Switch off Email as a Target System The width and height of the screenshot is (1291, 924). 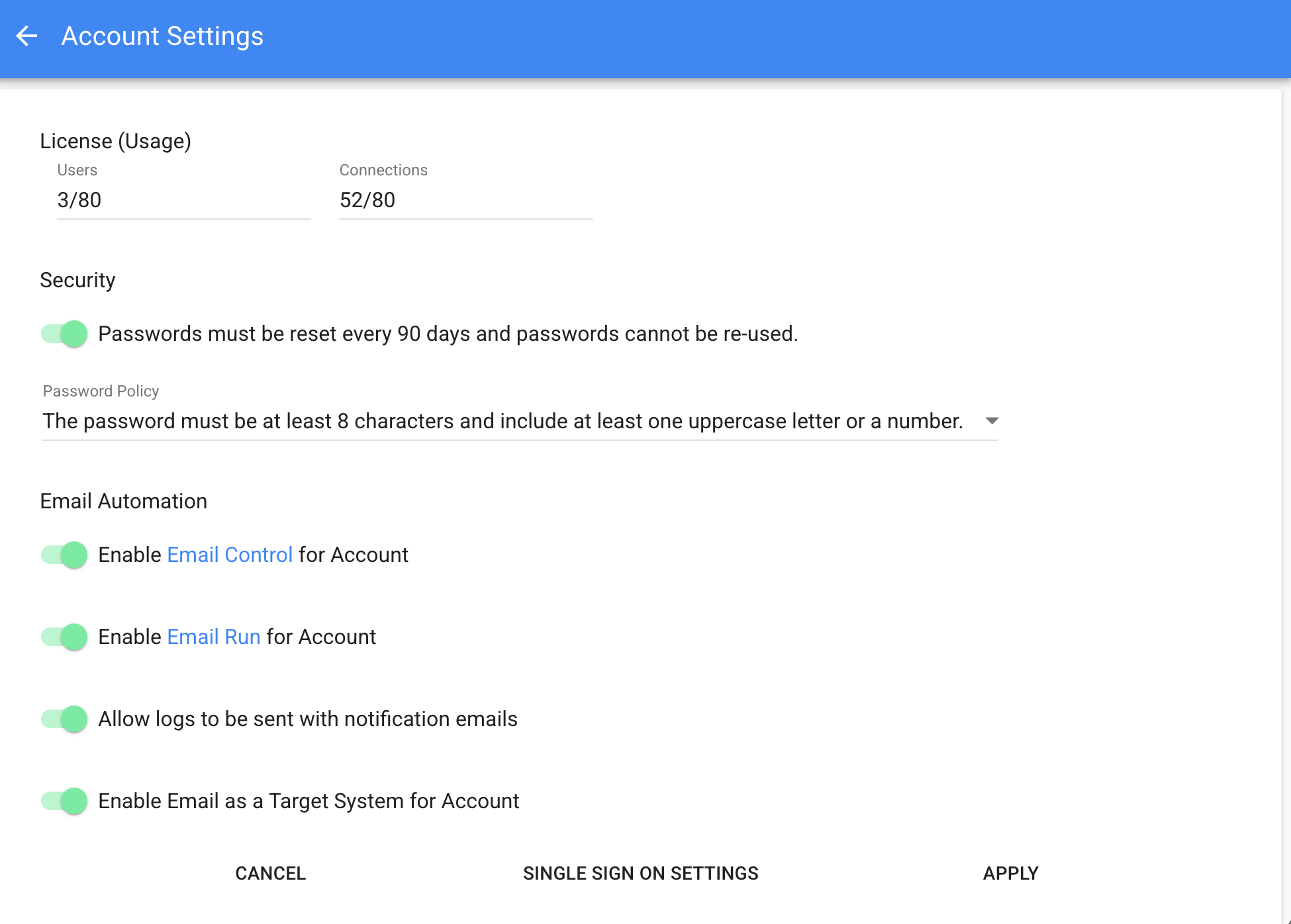[64, 801]
